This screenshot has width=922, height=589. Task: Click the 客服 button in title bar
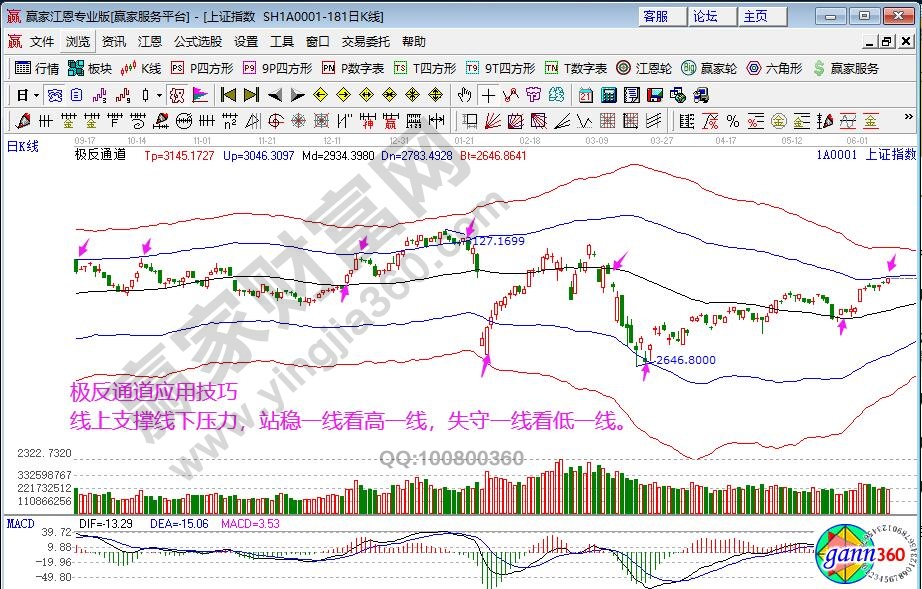click(x=656, y=16)
